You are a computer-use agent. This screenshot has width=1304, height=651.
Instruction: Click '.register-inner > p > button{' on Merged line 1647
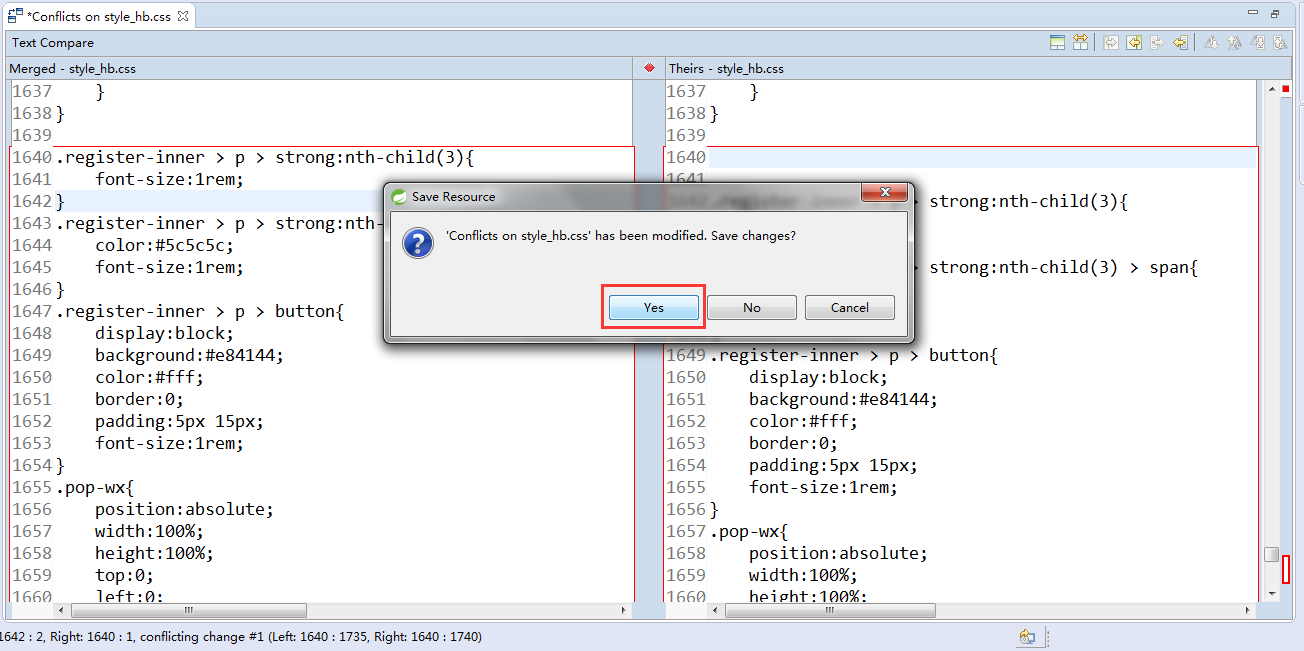[199, 311]
